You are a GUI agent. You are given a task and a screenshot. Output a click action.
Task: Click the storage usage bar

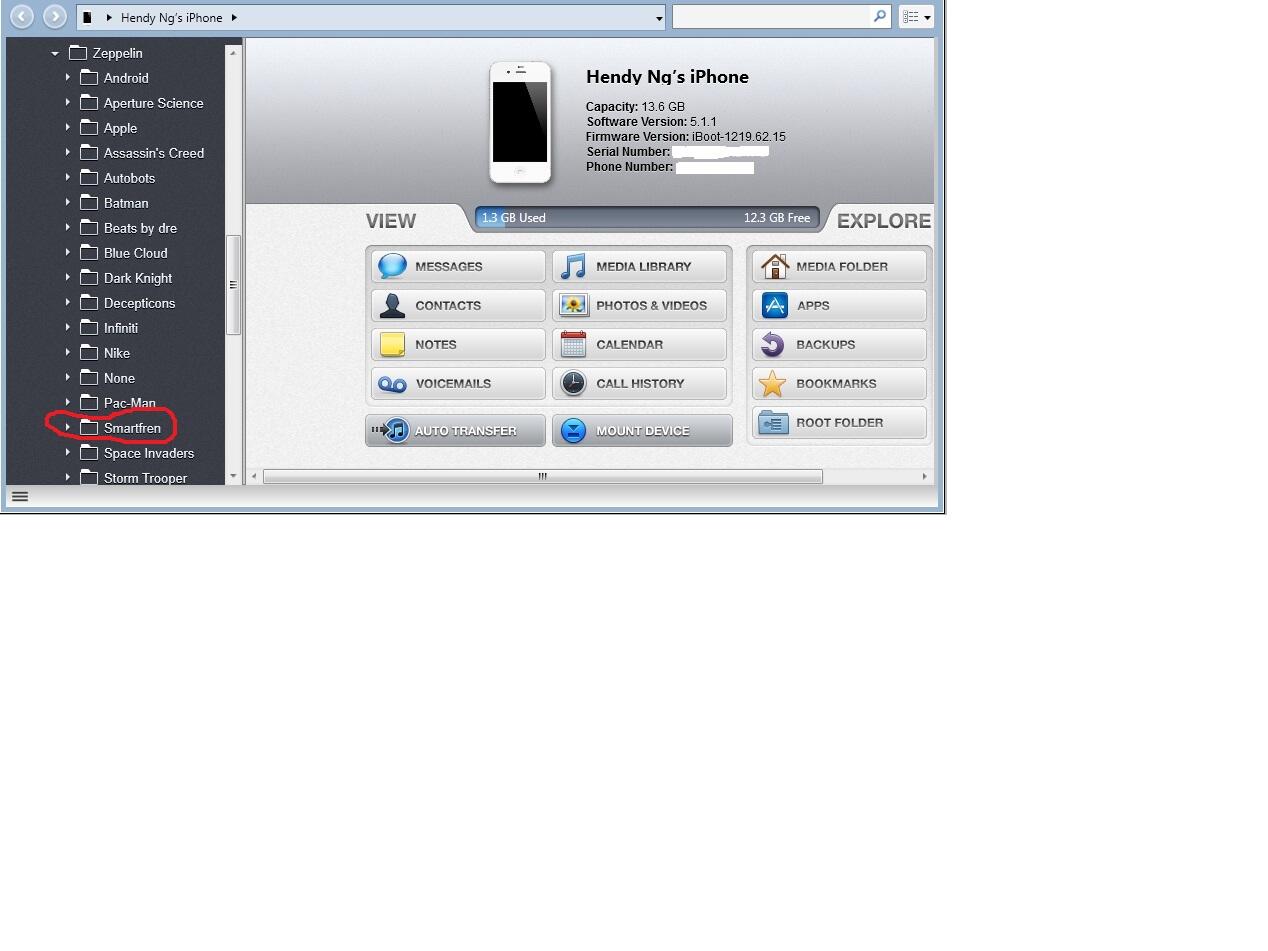pos(647,217)
